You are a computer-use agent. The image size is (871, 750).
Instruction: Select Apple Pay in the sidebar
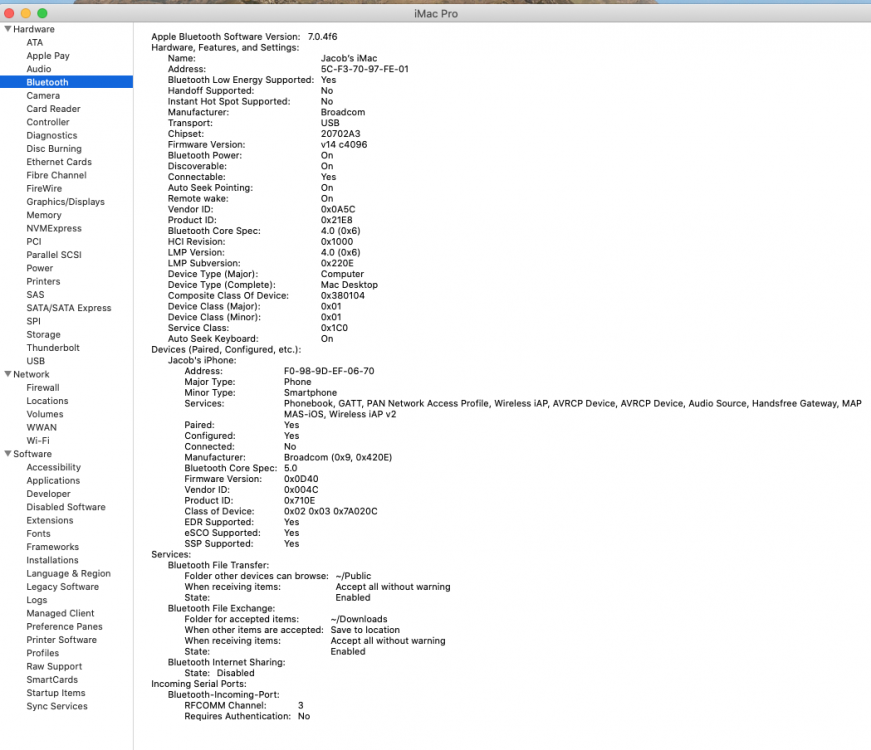(48, 56)
